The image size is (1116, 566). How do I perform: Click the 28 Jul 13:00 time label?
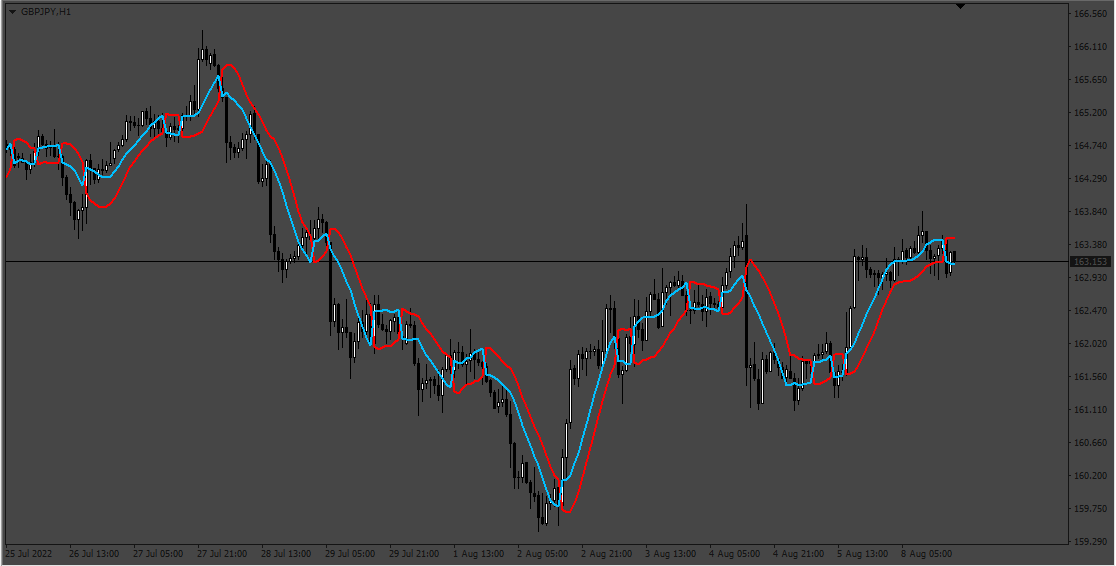click(x=286, y=554)
